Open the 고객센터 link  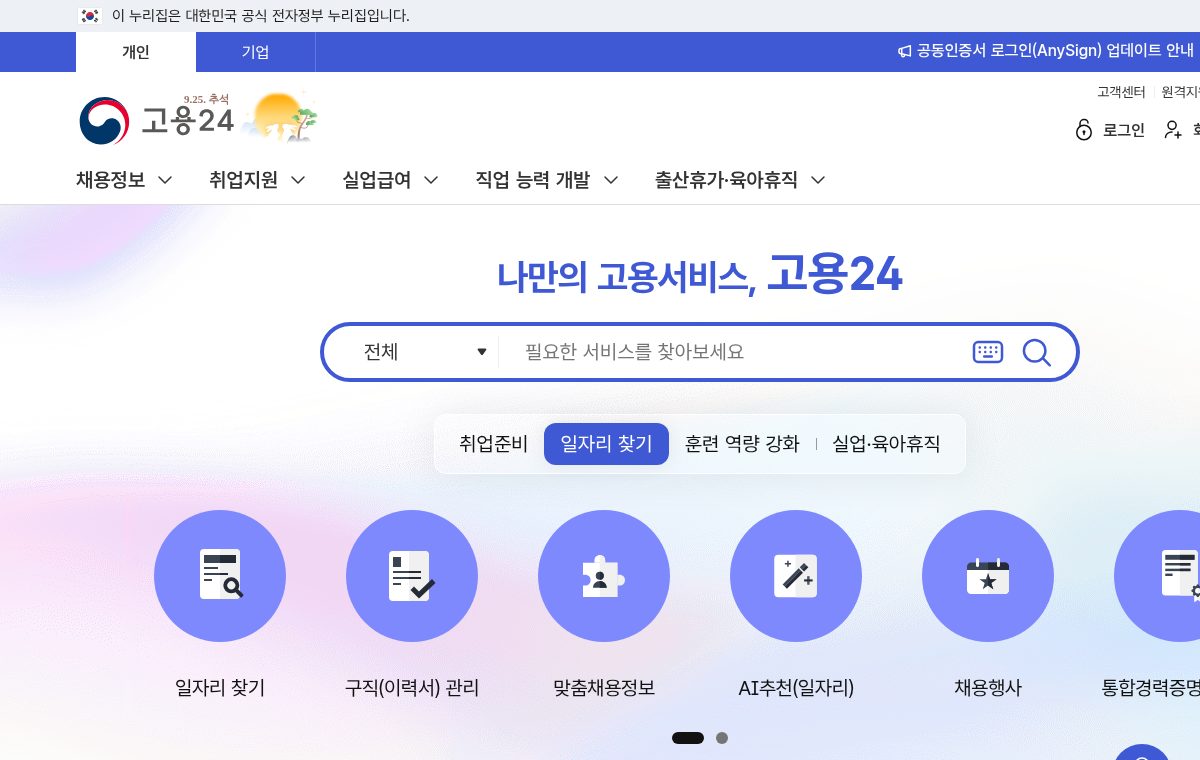click(x=1121, y=92)
